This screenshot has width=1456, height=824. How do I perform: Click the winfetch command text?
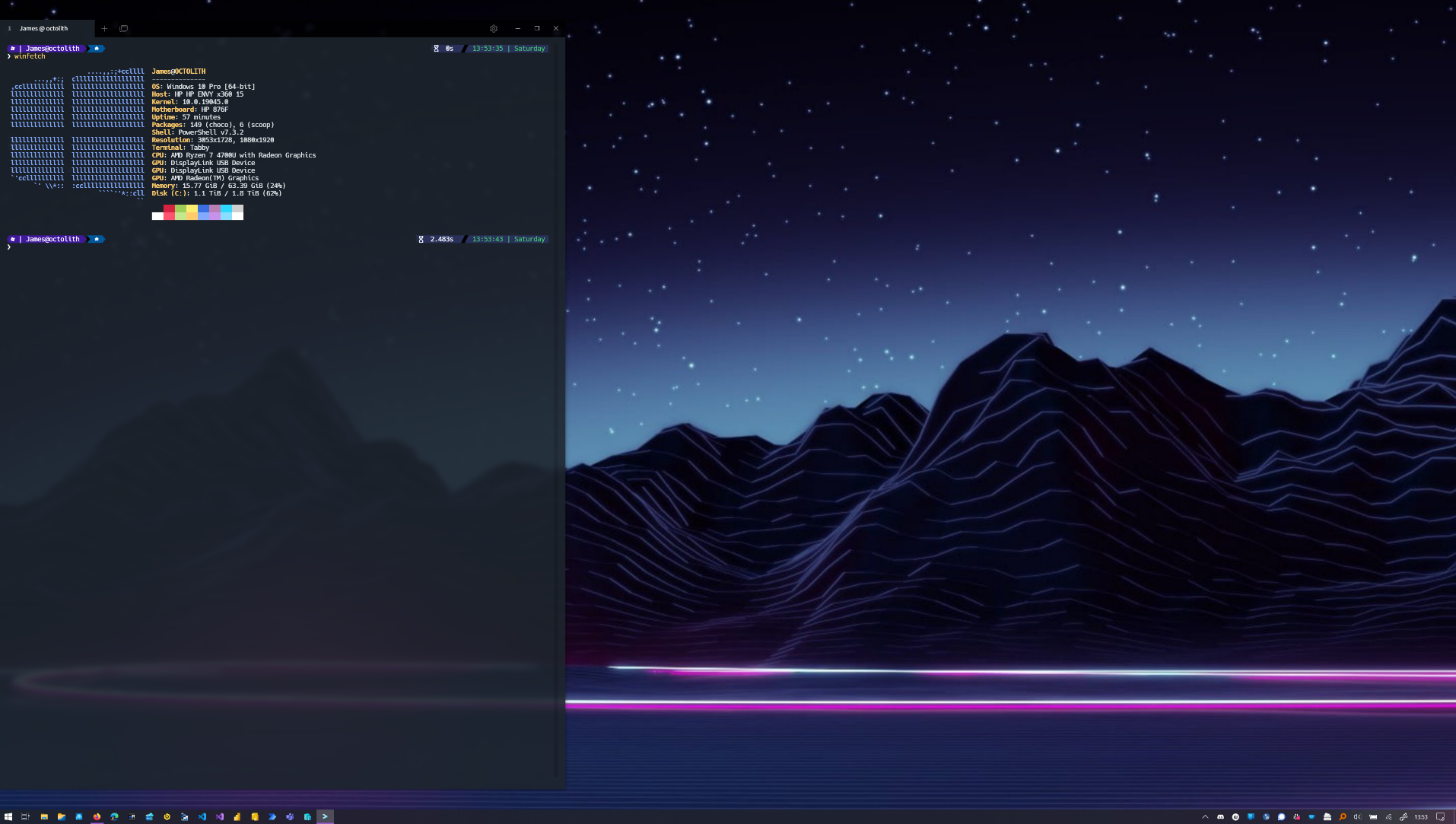[30, 56]
